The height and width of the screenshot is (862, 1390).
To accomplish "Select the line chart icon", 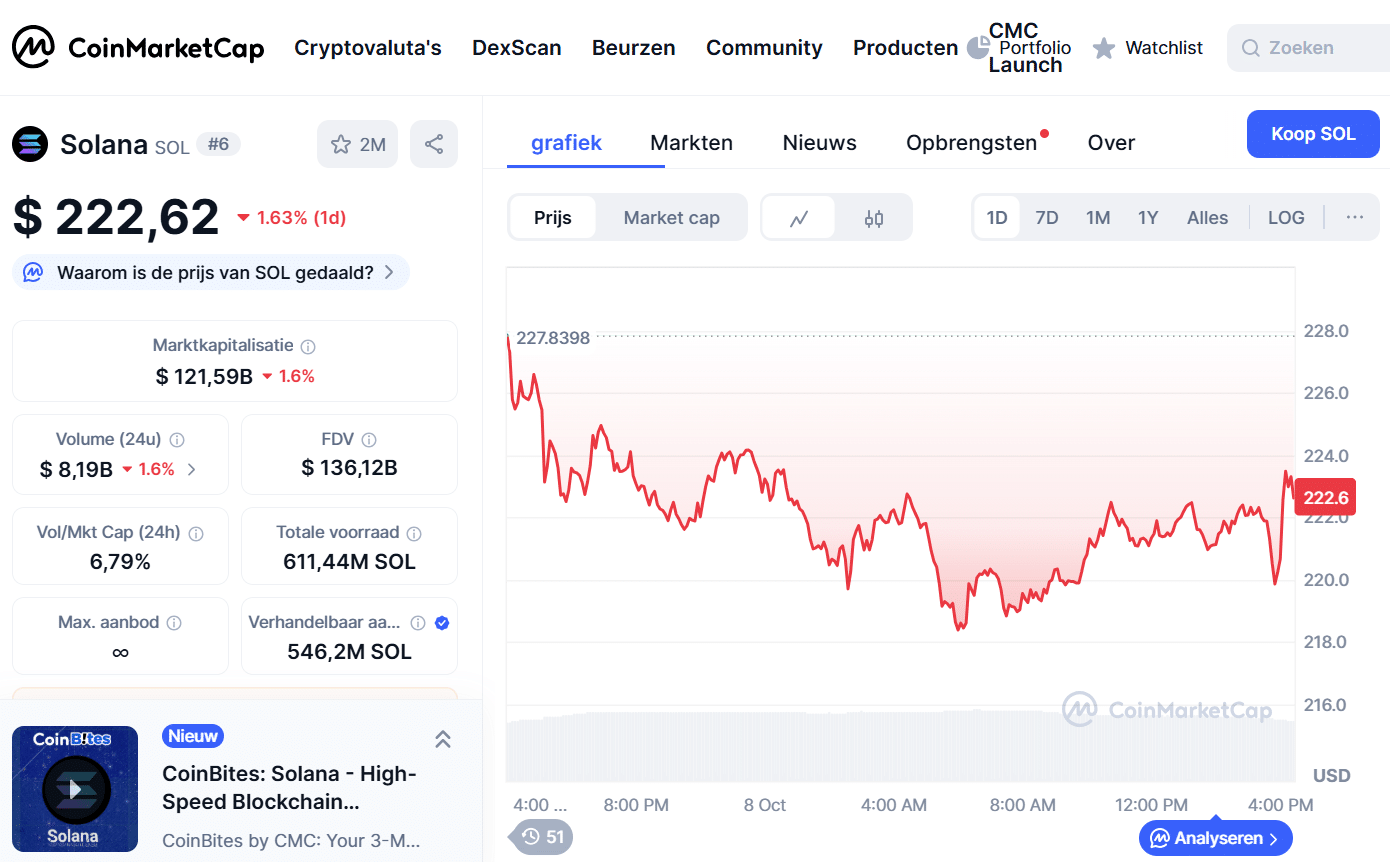I will (x=798, y=218).
